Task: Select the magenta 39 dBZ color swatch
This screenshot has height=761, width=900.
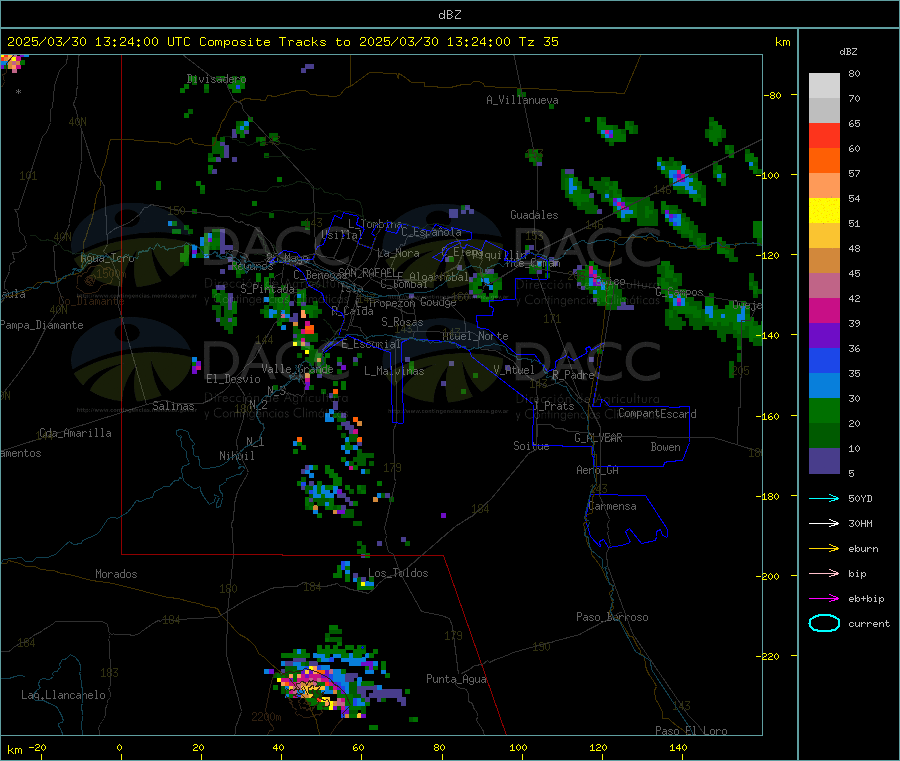Action: click(x=824, y=310)
